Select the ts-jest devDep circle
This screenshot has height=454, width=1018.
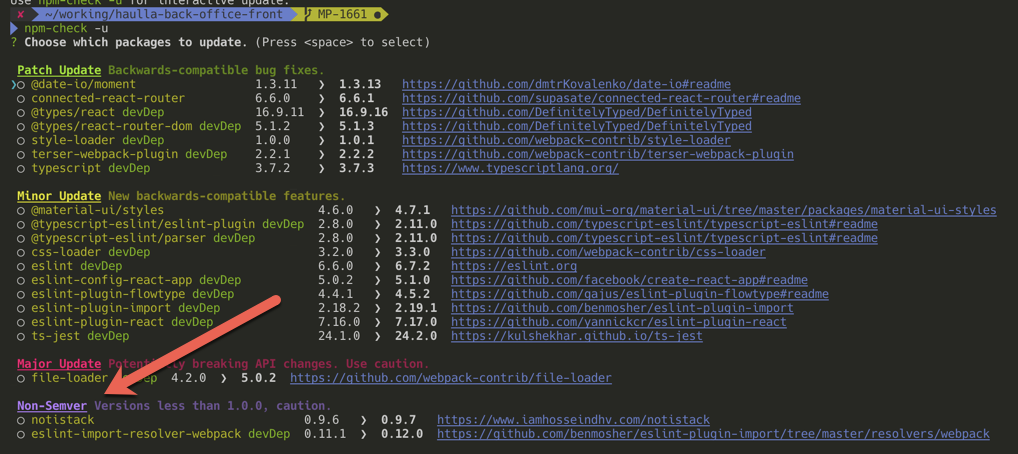click(x=21, y=336)
